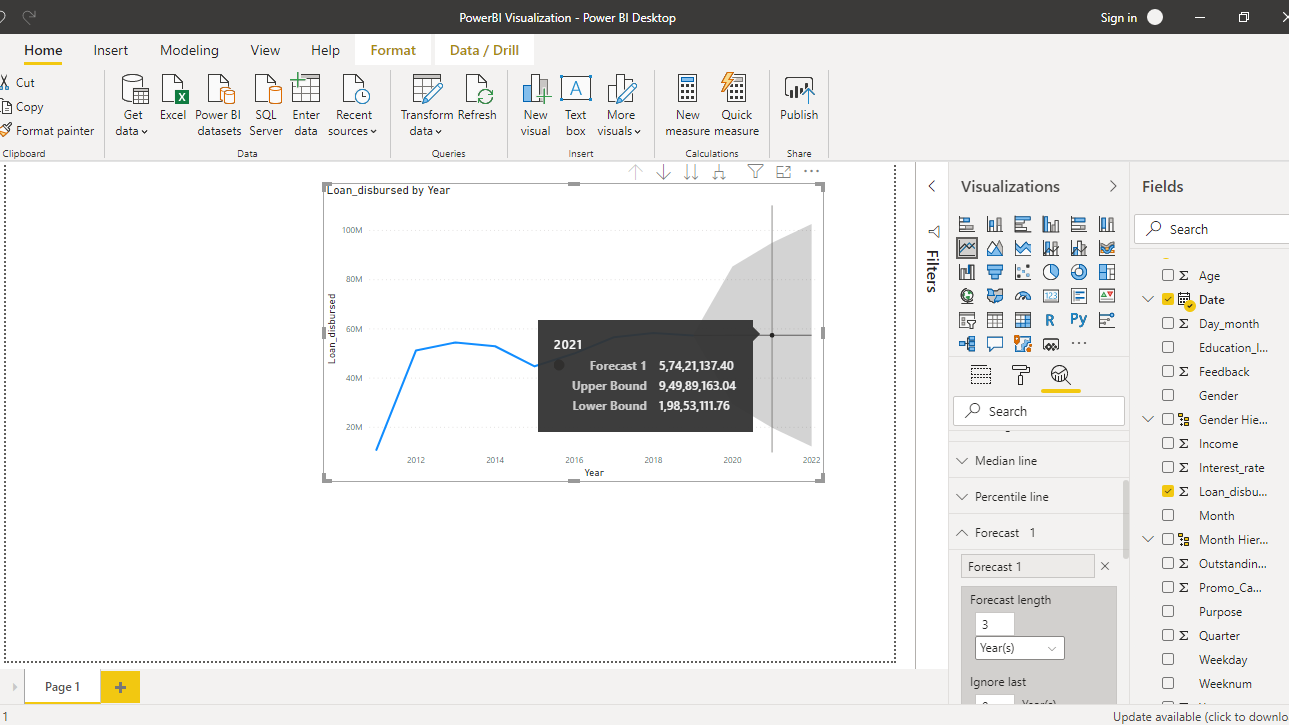The height and width of the screenshot is (725, 1289).
Task: Open the Modeling ribbon tab
Action: click(189, 50)
